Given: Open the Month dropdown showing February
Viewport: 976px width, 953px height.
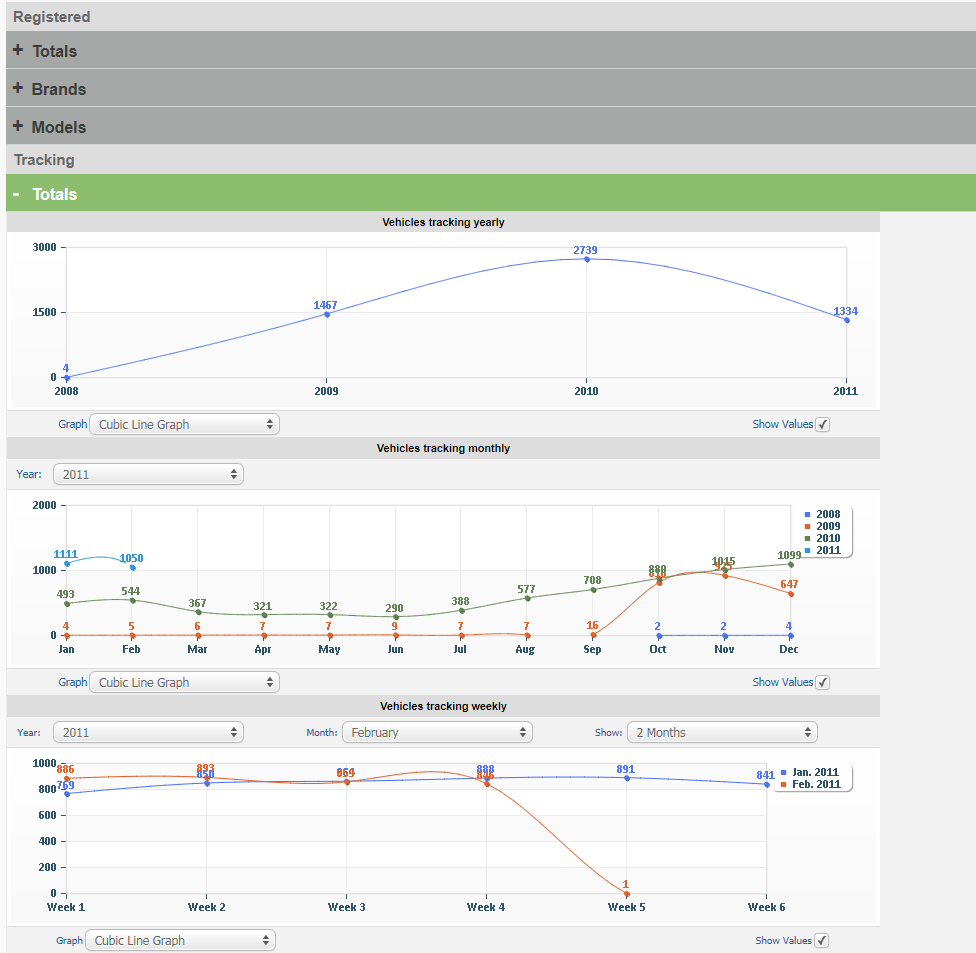Looking at the screenshot, I should click(x=437, y=732).
